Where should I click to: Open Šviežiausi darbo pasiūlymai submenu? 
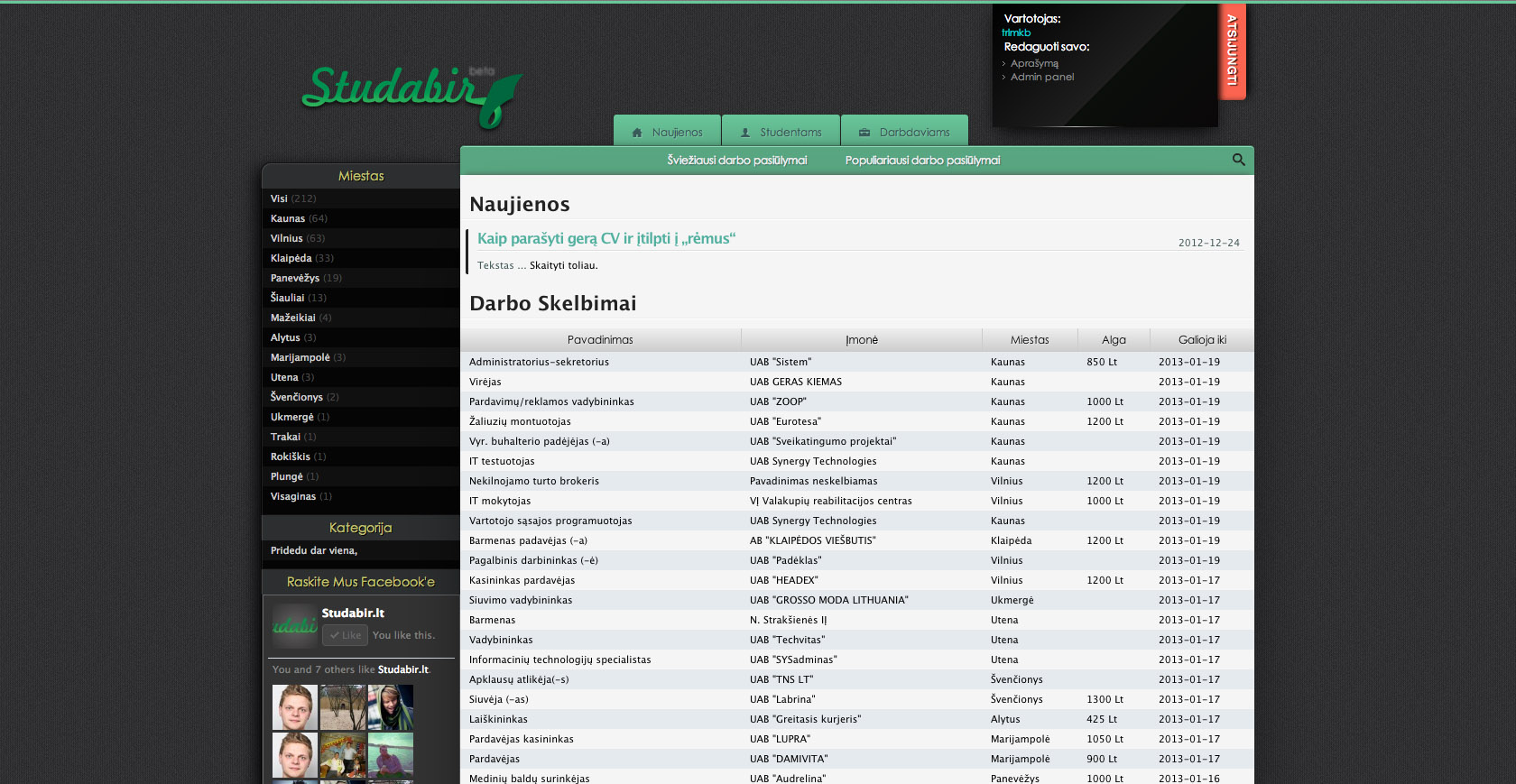(x=736, y=161)
